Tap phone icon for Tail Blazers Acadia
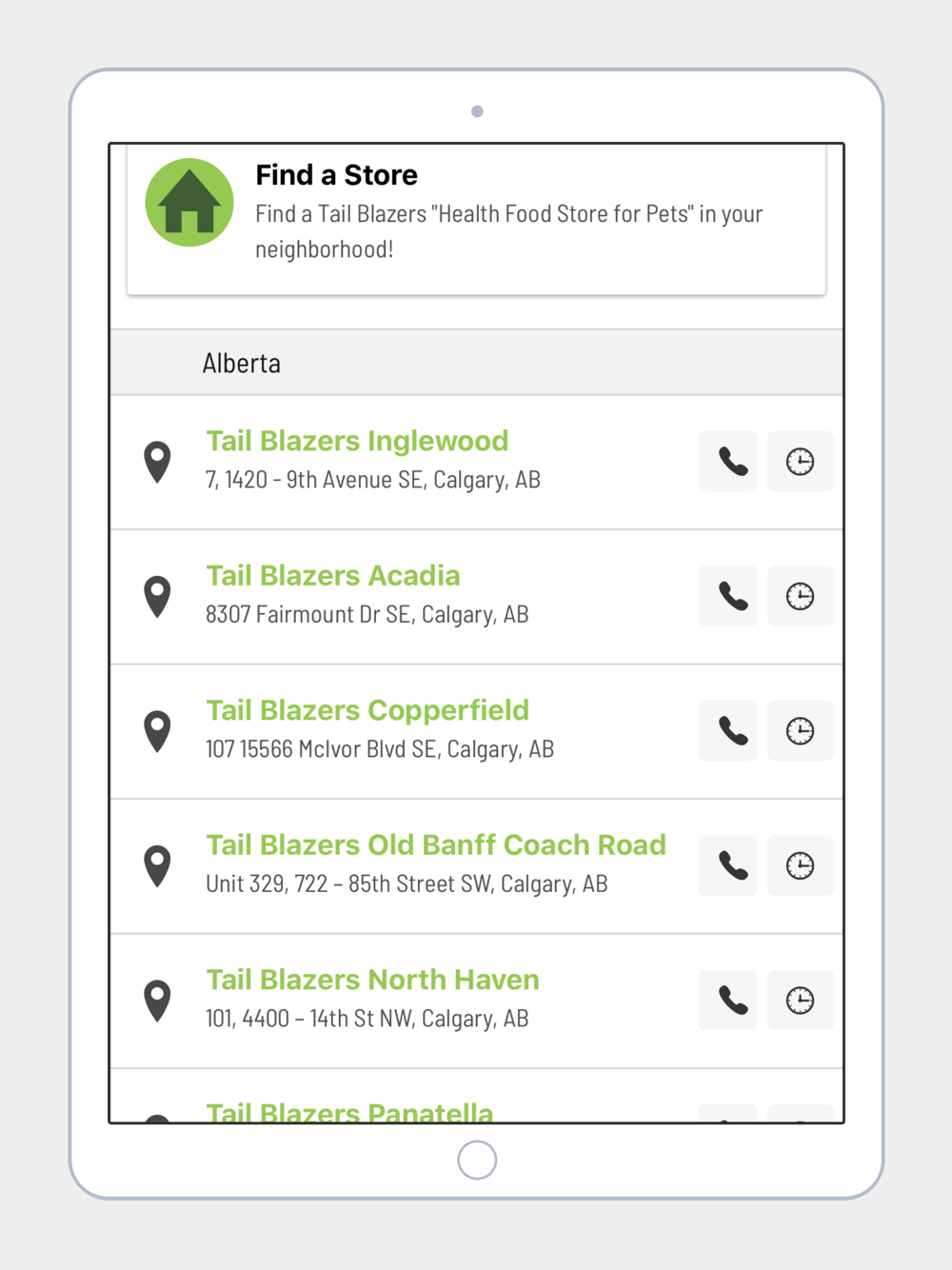This screenshot has height=1270, width=952. tap(728, 596)
